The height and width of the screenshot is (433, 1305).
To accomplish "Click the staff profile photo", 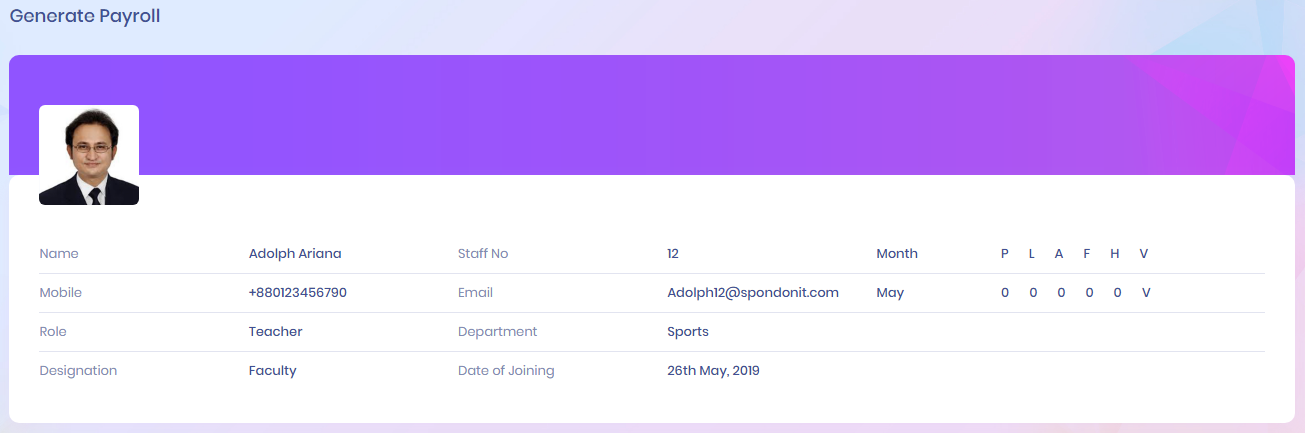I will [89, 155].
